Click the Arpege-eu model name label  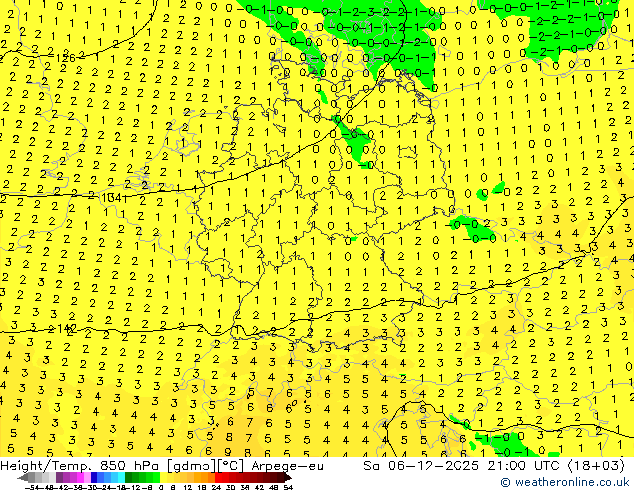click(x=287, y=466)
